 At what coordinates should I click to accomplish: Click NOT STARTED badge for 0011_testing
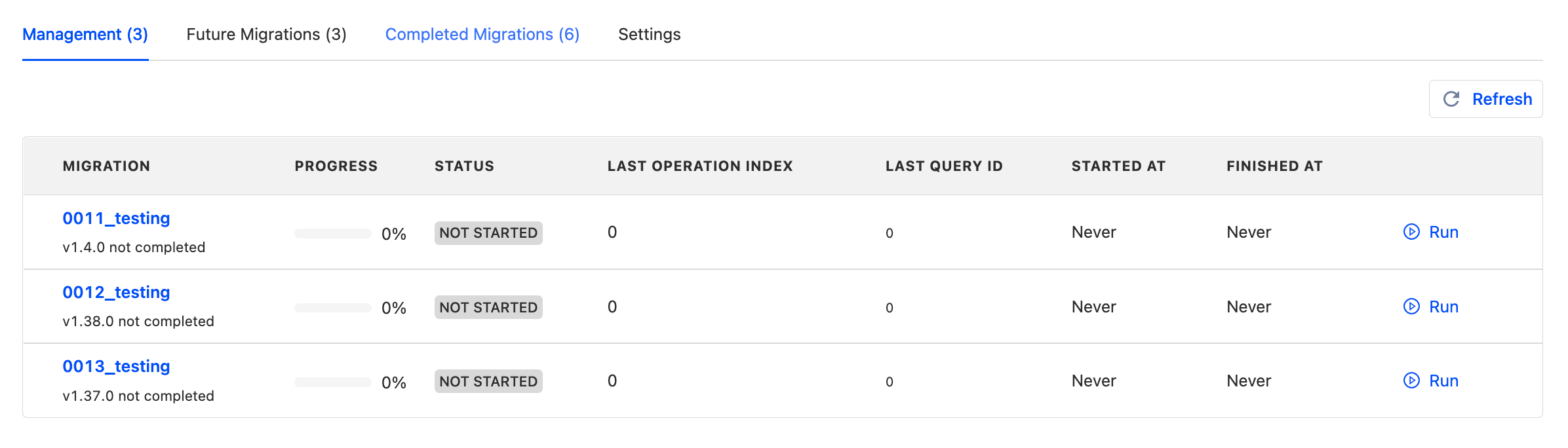[x=488, y=233]
